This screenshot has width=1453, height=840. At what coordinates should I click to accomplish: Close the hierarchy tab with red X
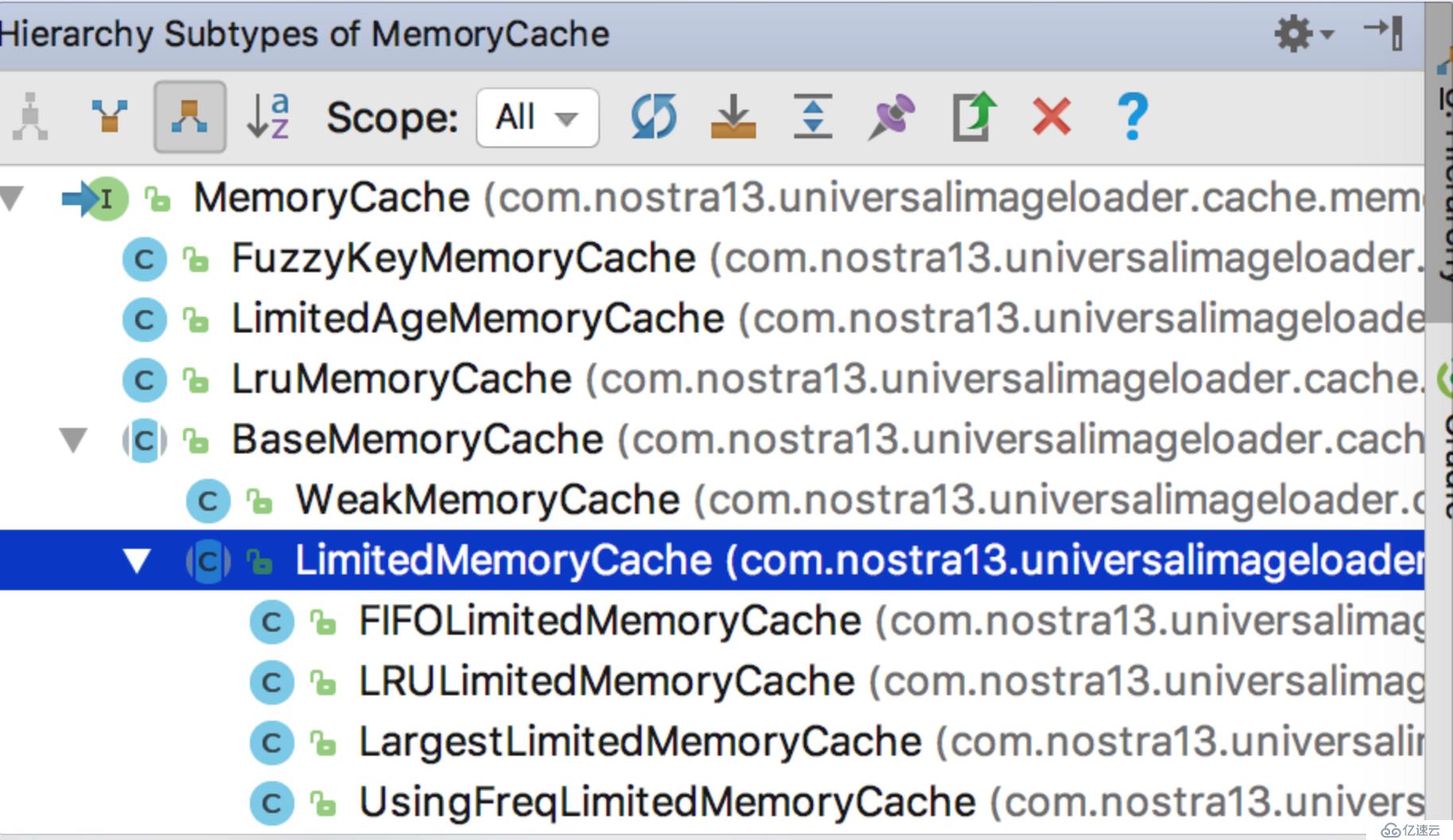tap(1051, 117)
